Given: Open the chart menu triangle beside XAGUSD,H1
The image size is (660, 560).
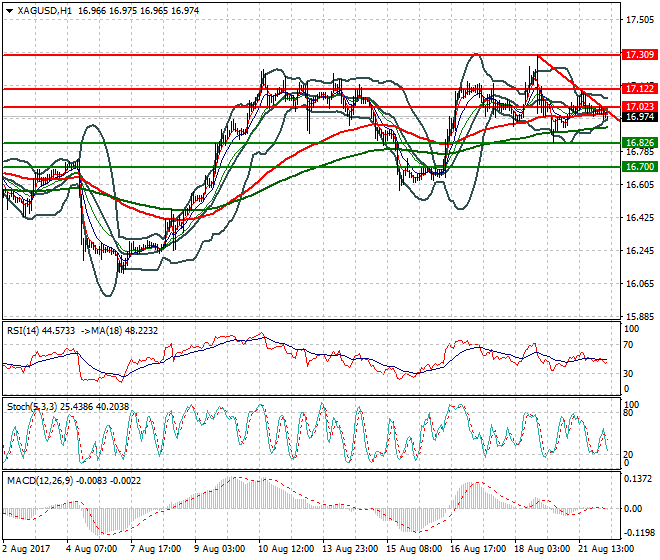Looking at the screenshot, I should [x=9, y=11].
